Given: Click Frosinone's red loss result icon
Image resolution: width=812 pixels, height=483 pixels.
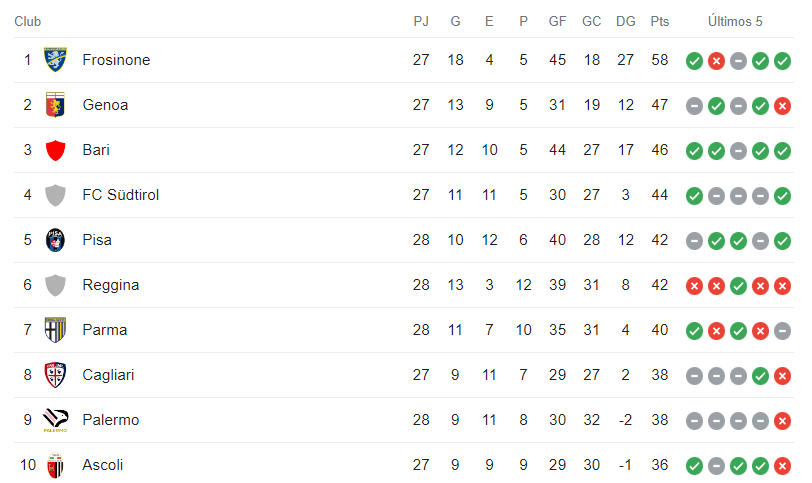Looking at the screenshot, I should 716,61.
